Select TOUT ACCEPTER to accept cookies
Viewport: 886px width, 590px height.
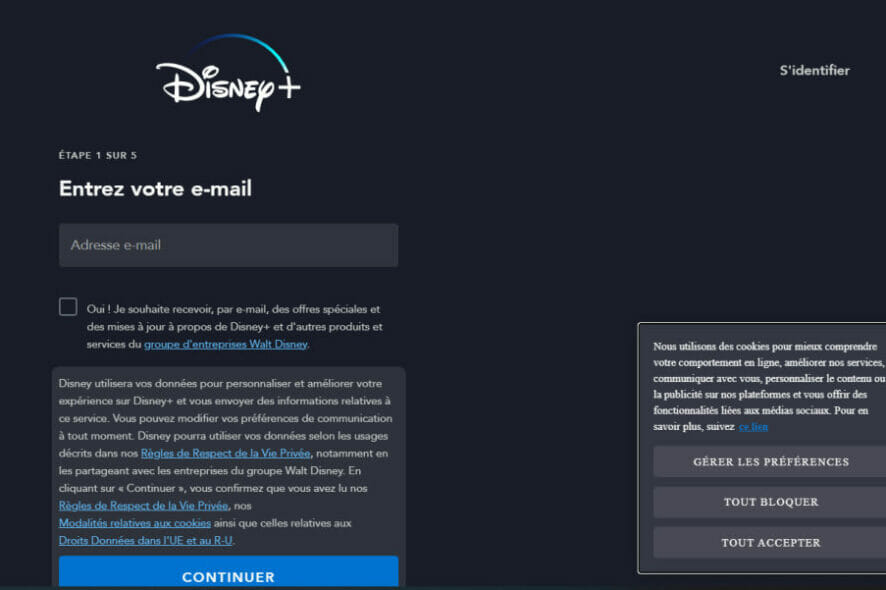point(771,543)
